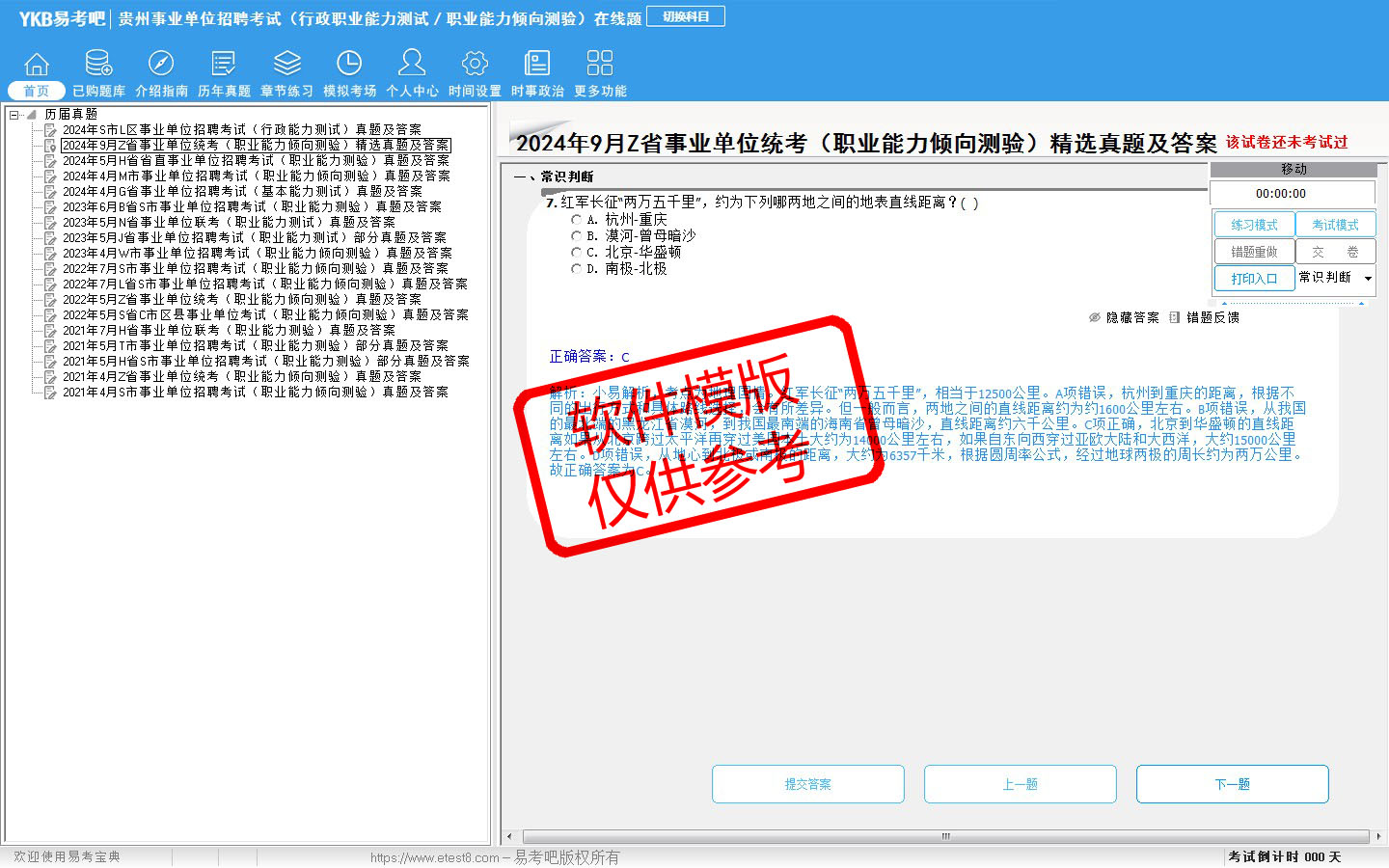The width and height of the screenshot is (1389, 868).
Task: Switch to 考试模式 tab
Action: click(x=1335, y=225)
